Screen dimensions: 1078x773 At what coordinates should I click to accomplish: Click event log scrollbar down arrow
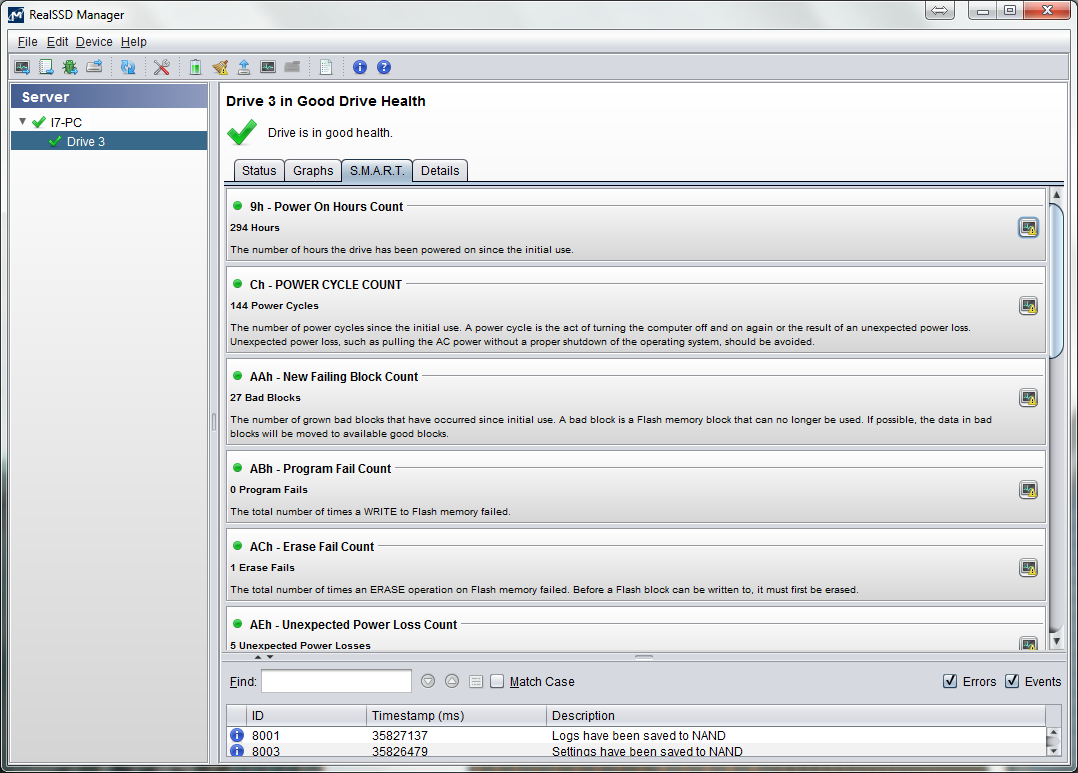click(1053, 750)
